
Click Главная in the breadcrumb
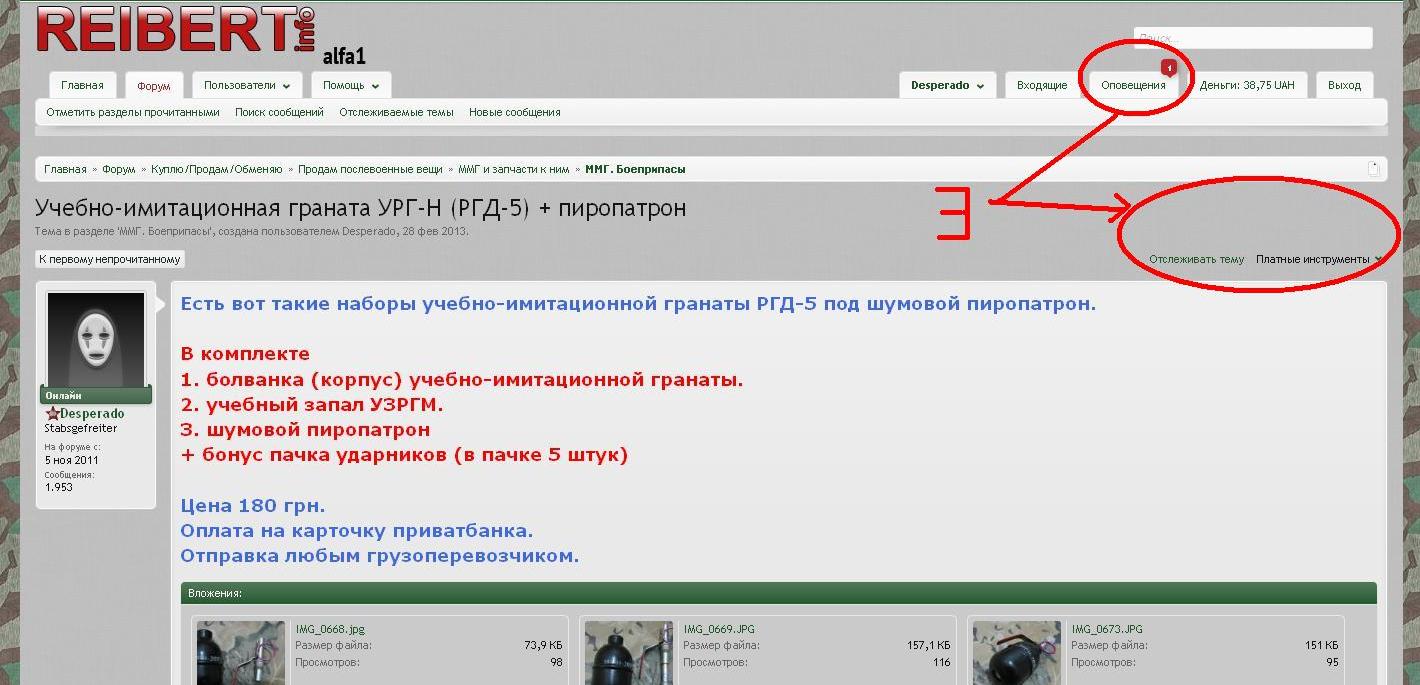pyautogui.click(x=65, y=169)
